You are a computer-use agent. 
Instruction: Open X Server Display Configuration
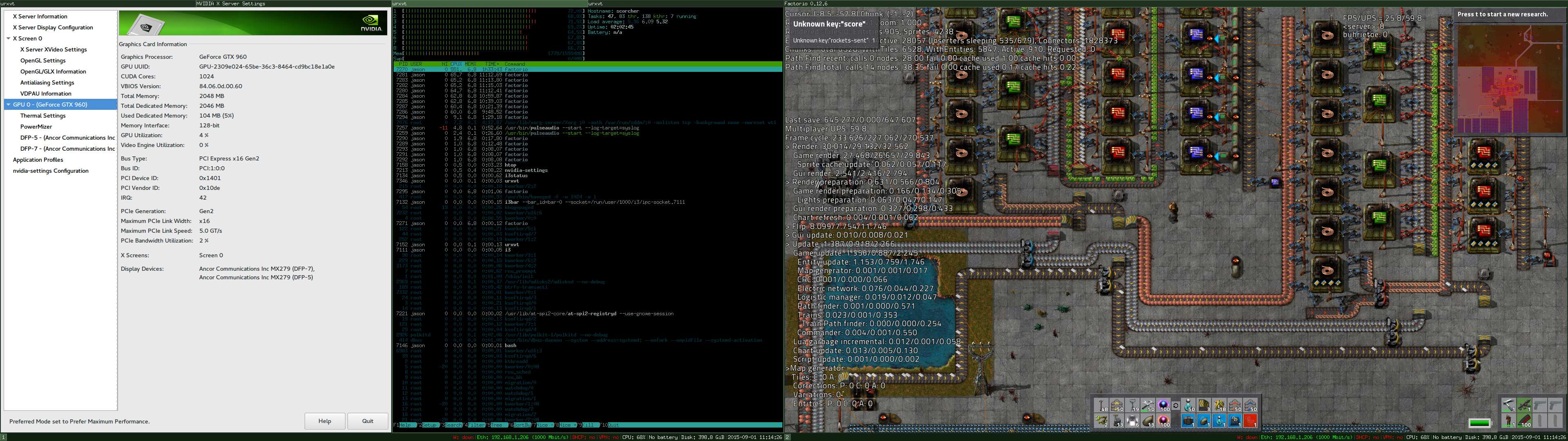[53, 27]
